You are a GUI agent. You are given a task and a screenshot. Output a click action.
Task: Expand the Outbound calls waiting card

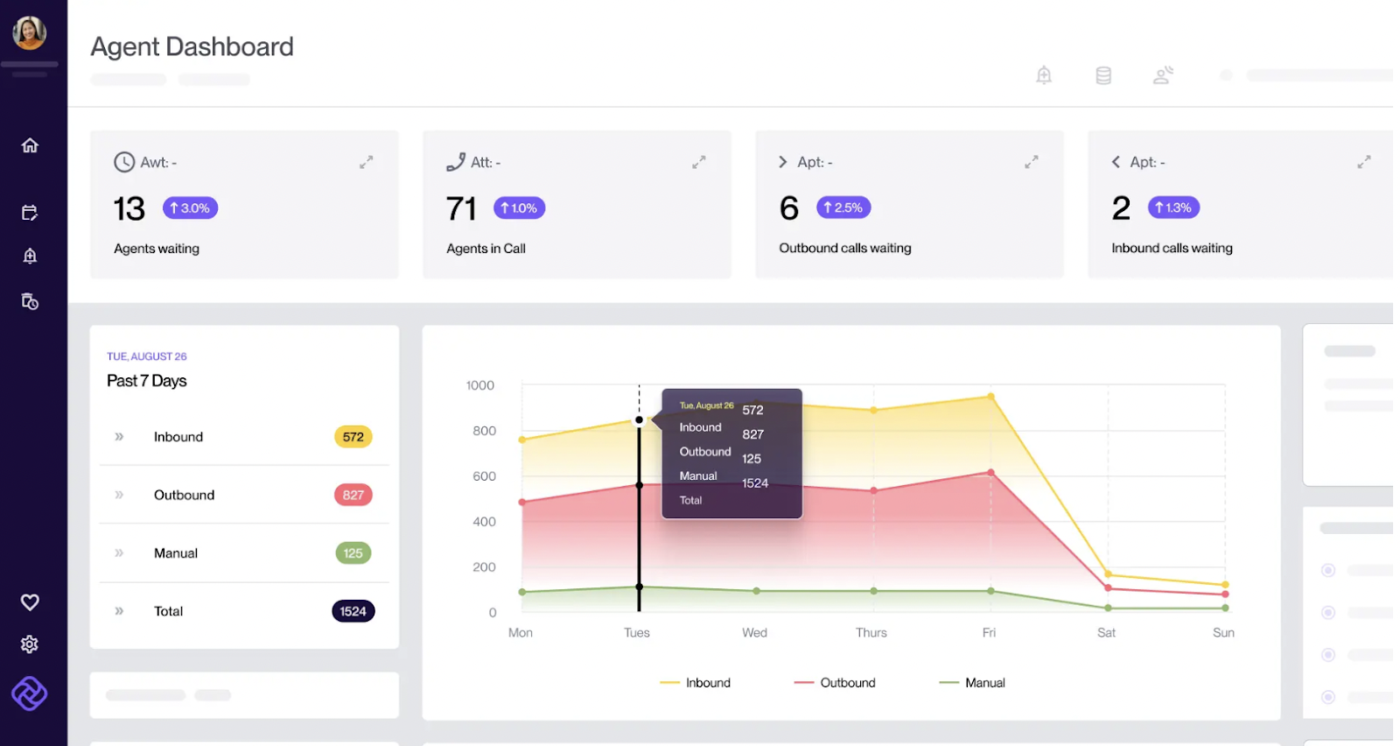(x=1031, y=161)
